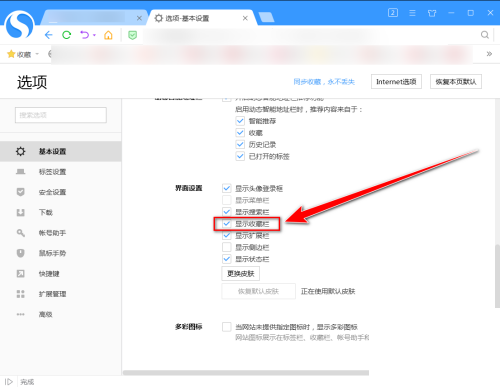This screenshot has width=500, height=387.
Task: Switch to the 选项-基本设置 tab
Action: pyautogui.click(x=202, y=18)
